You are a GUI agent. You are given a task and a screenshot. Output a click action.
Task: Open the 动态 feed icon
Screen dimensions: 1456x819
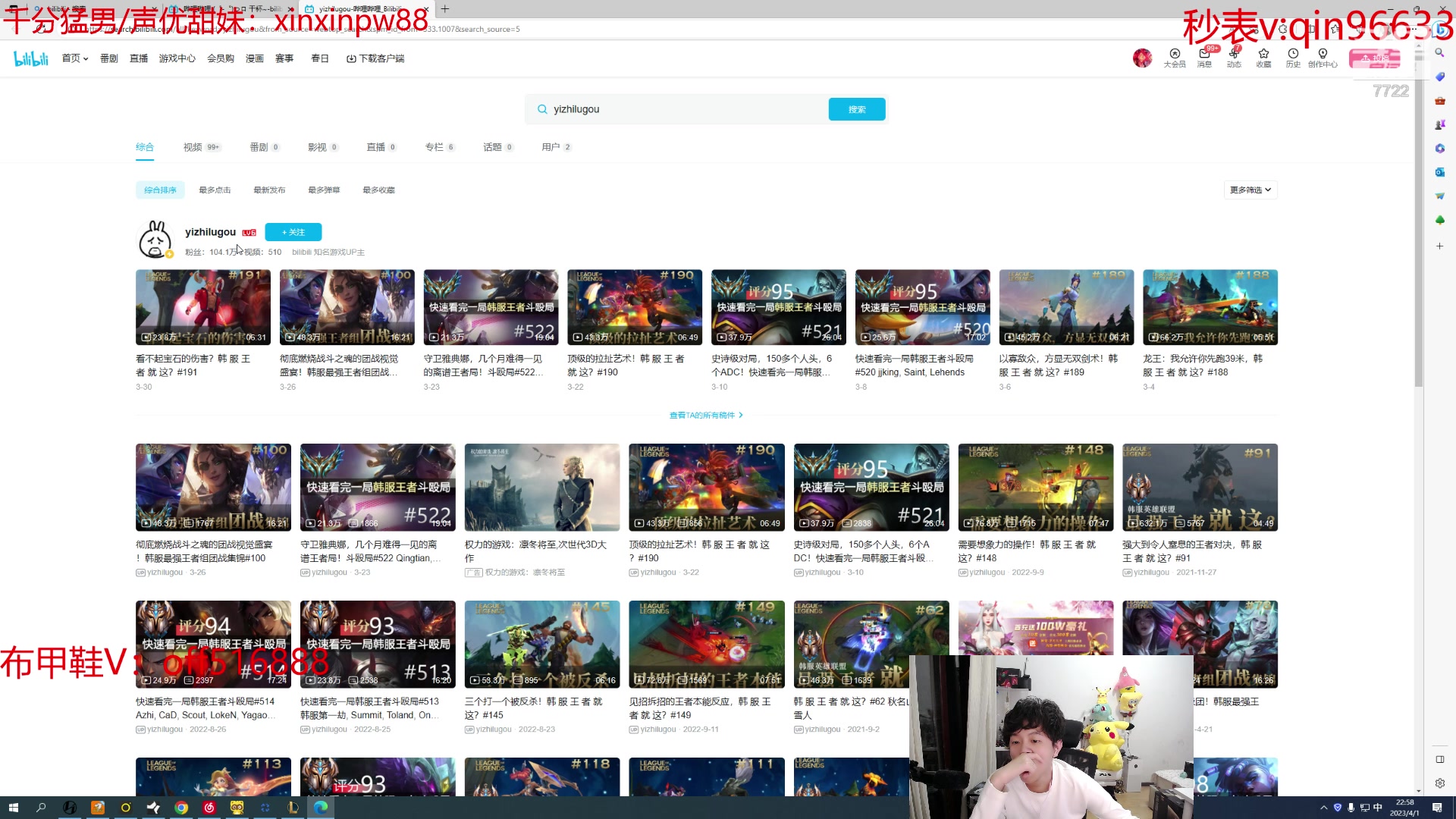(x=1234, y=58)
